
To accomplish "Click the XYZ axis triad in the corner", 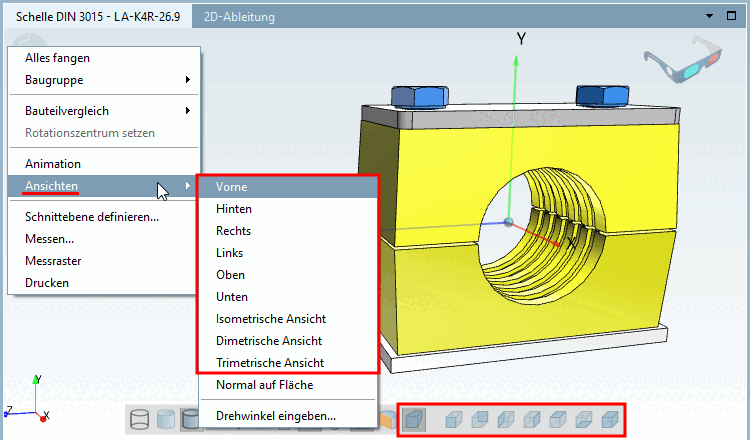I will pyautogui.click(x=27, y=401).
